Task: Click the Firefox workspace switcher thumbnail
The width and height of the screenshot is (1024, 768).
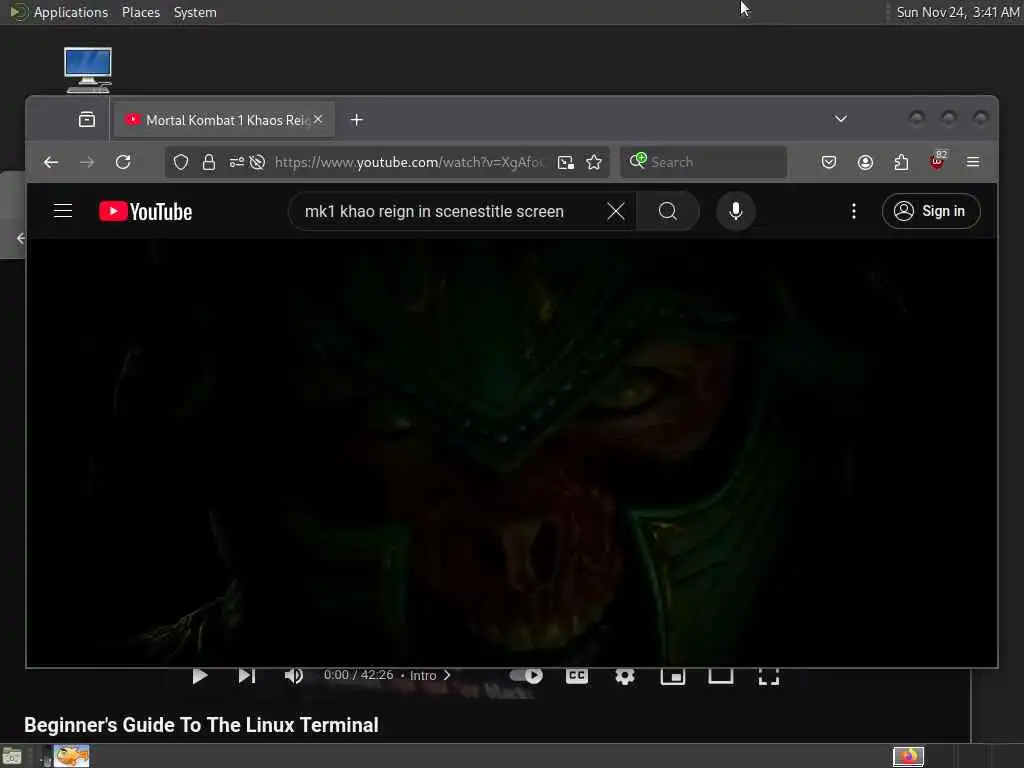Action: [908, 756]
